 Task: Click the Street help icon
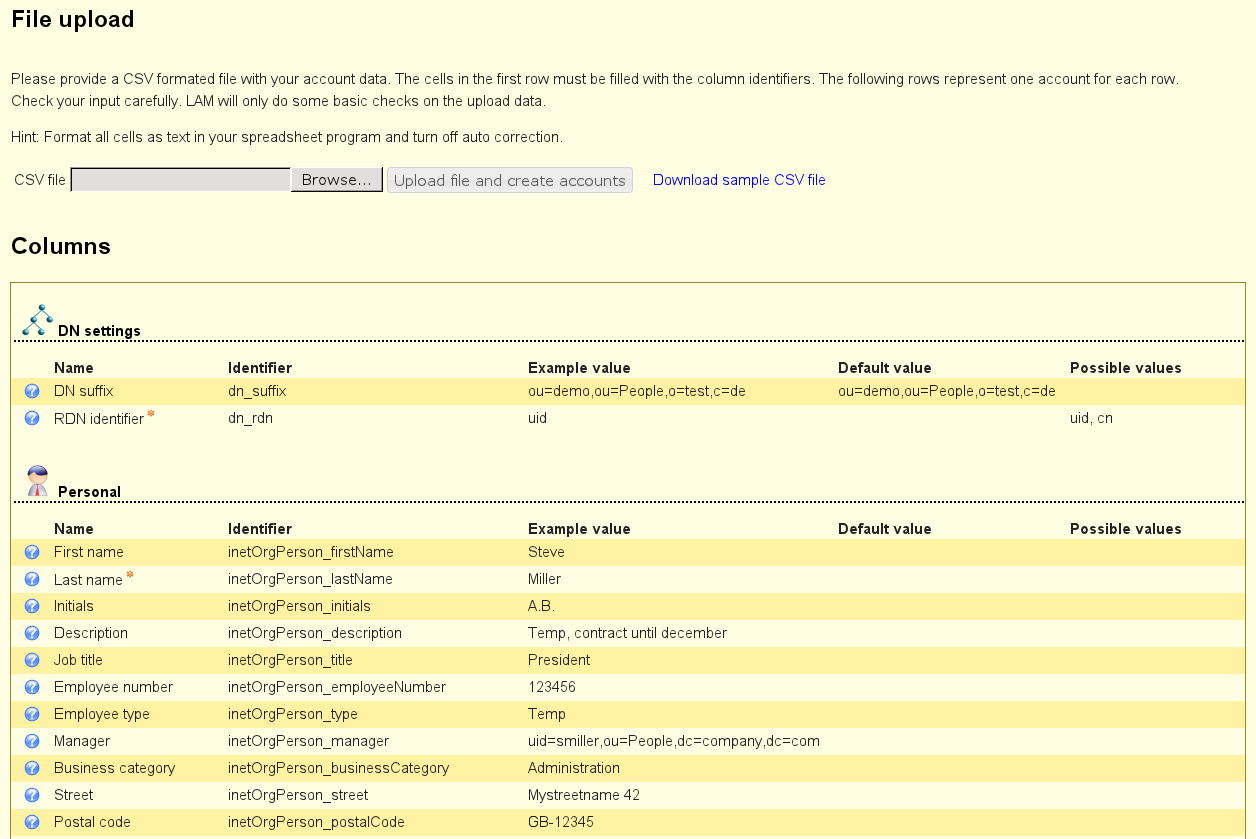[x=32, y=795]
